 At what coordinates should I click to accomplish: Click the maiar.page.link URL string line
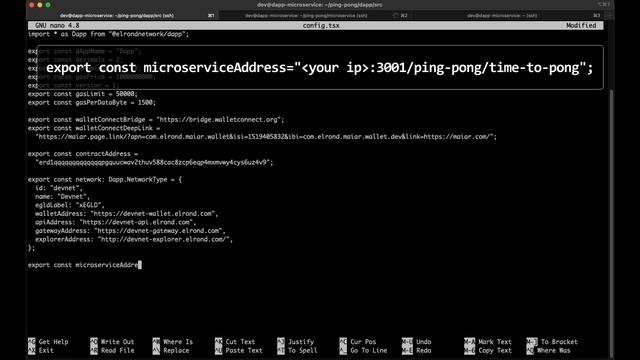tap(266, 137)
